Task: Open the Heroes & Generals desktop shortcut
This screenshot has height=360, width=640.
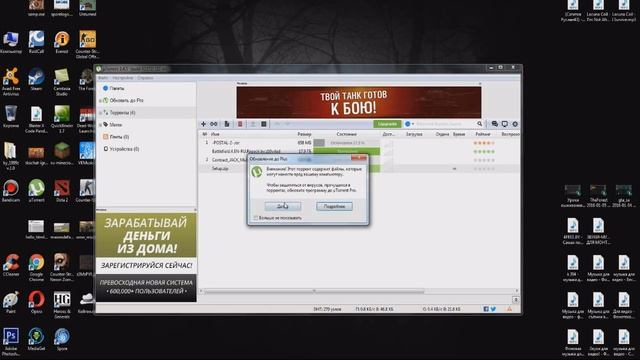Action: [62, 305]
